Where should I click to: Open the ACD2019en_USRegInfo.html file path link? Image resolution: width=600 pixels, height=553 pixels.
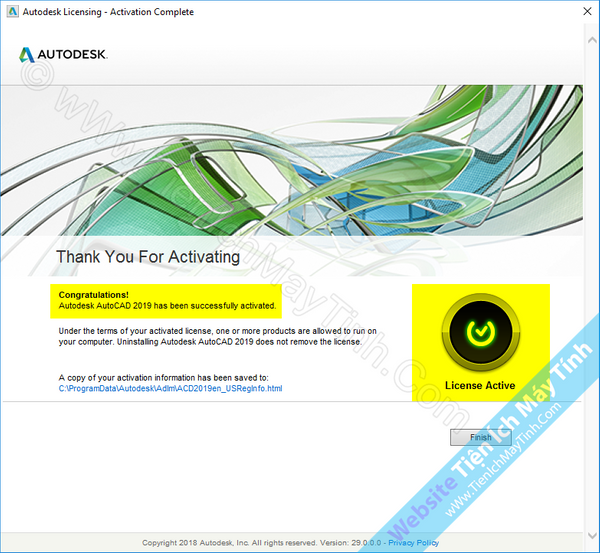click(x=170, y=388)
